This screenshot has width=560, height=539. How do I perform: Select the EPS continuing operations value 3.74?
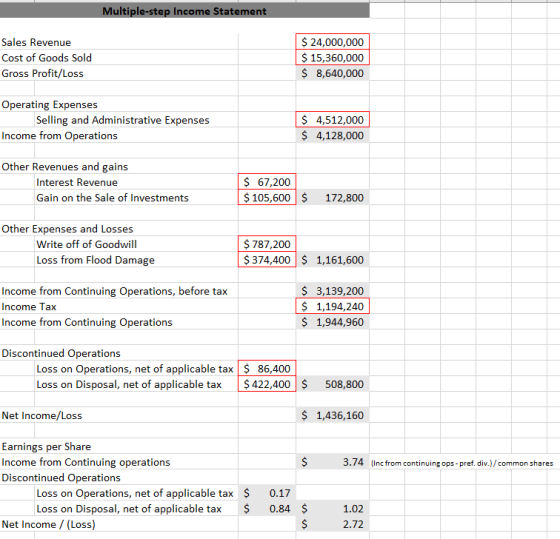point(332,462)
